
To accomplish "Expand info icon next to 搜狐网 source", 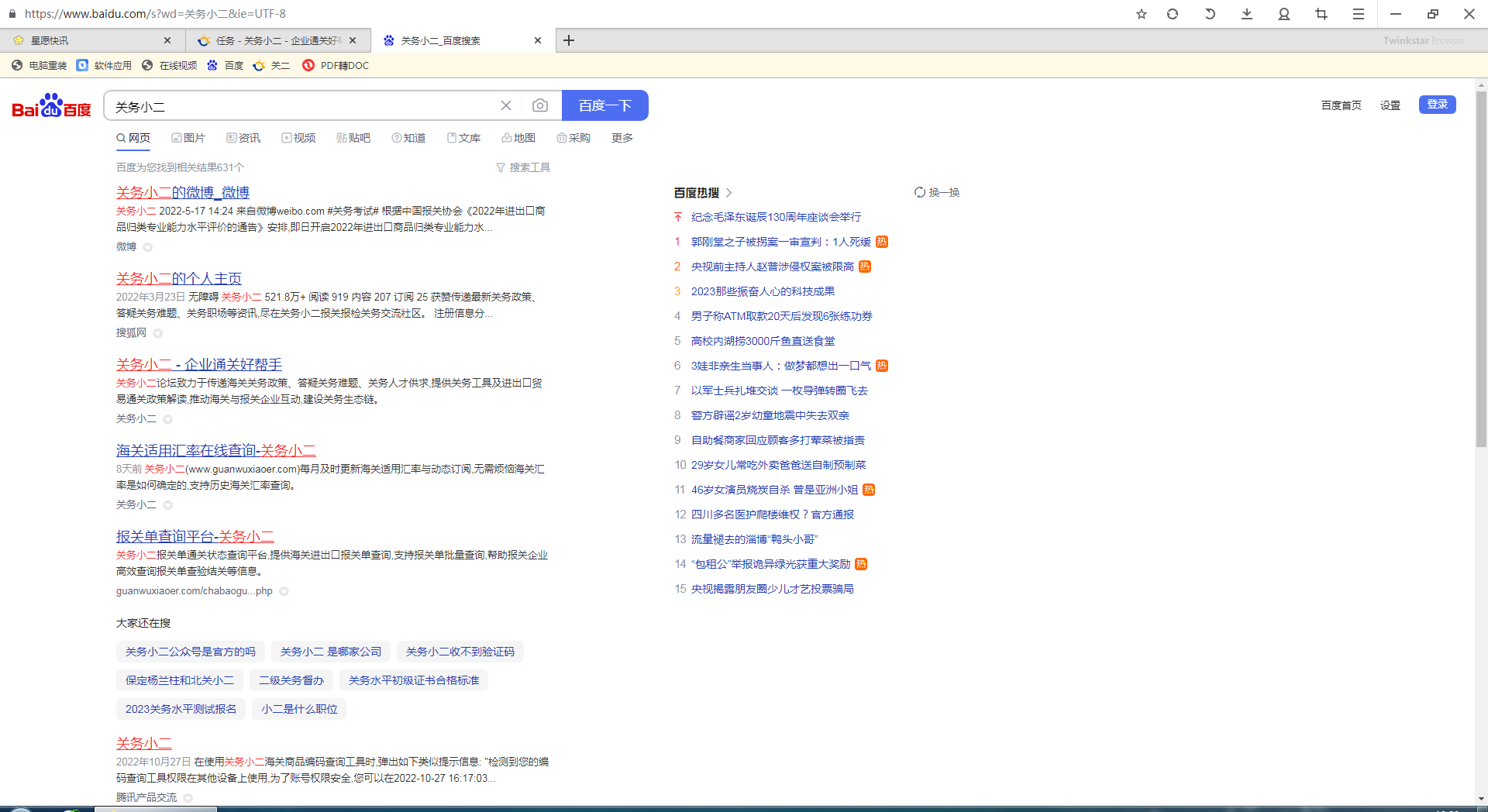I will coord(157,333).
